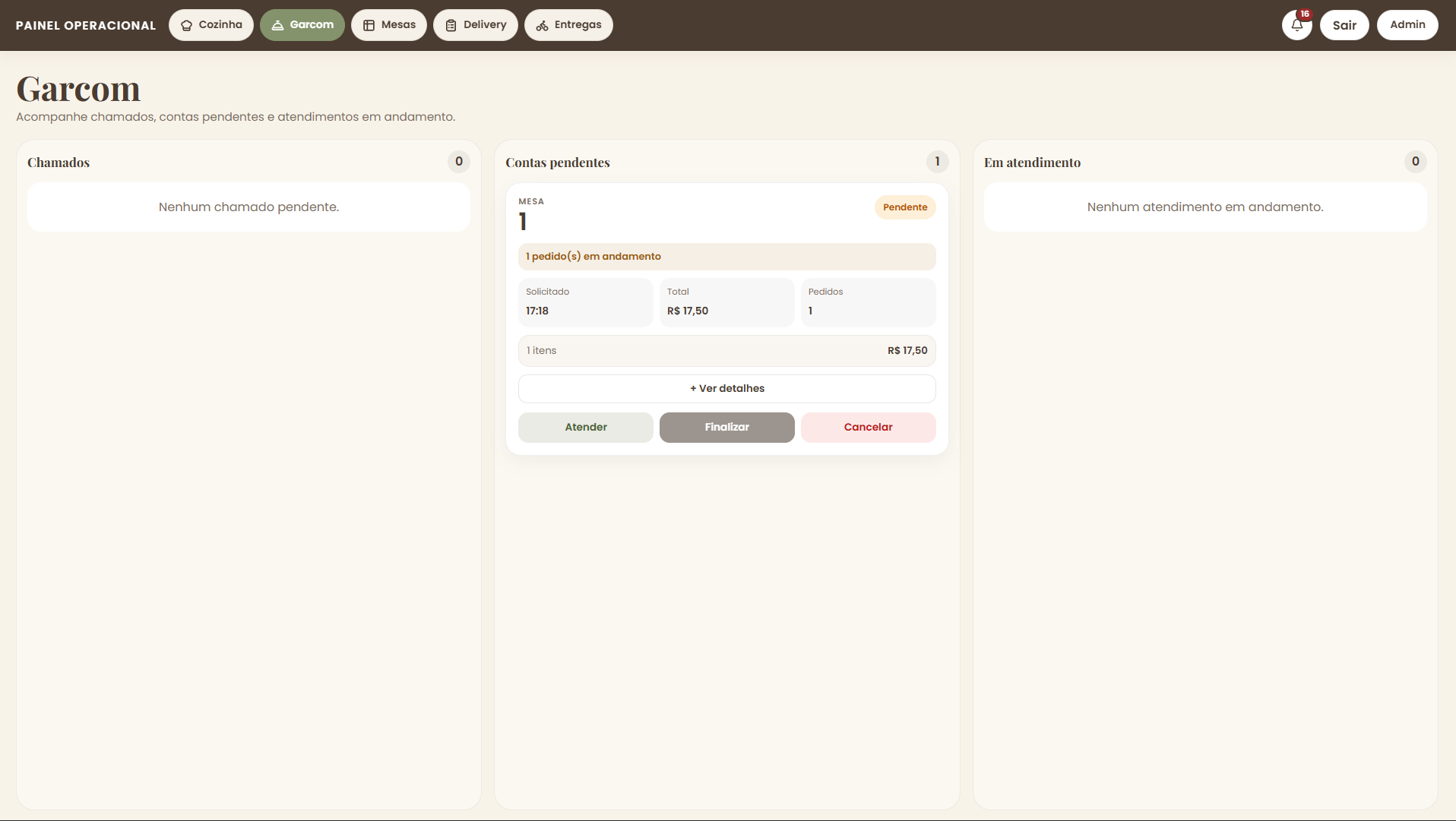
Task: Click the Sair logout button
Action: [x=1344, y=25]
